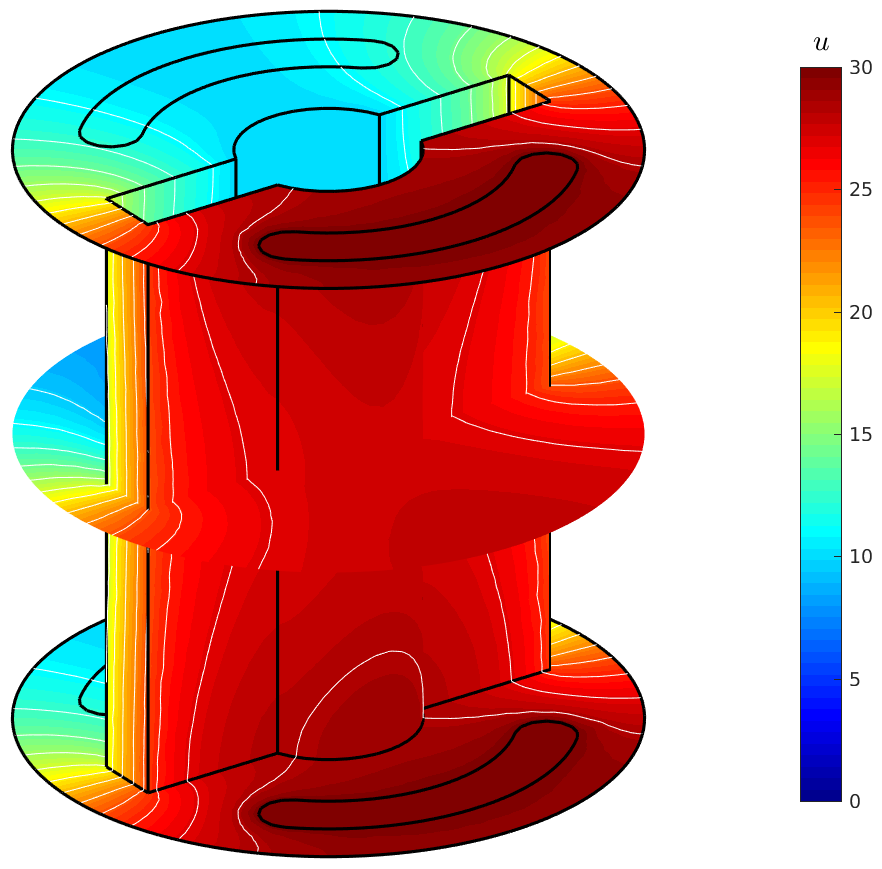Click the vertical colorbar scale

pyautogui.click(x=821, y=434)
